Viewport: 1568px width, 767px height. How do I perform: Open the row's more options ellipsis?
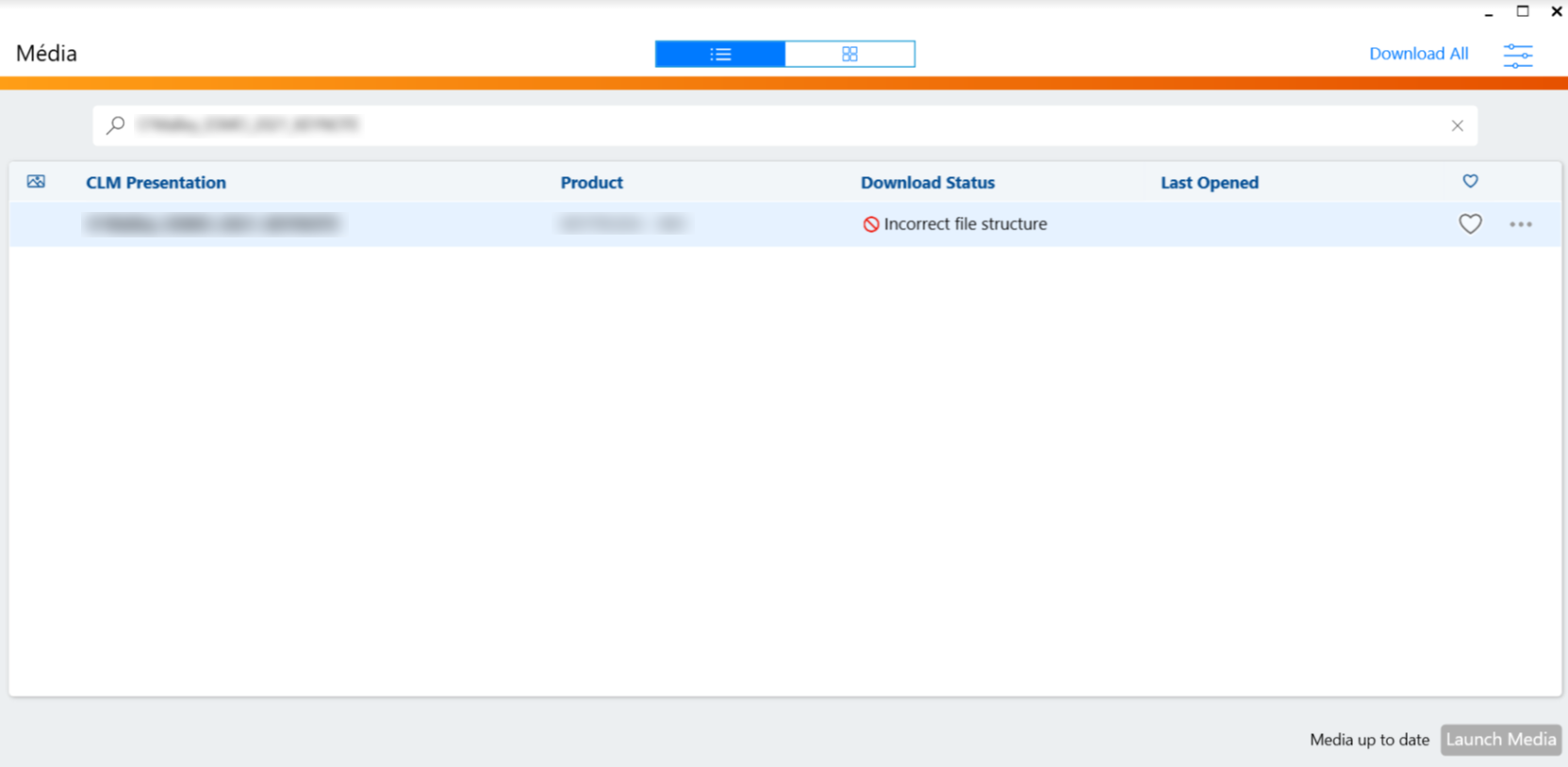point(1520,224)
